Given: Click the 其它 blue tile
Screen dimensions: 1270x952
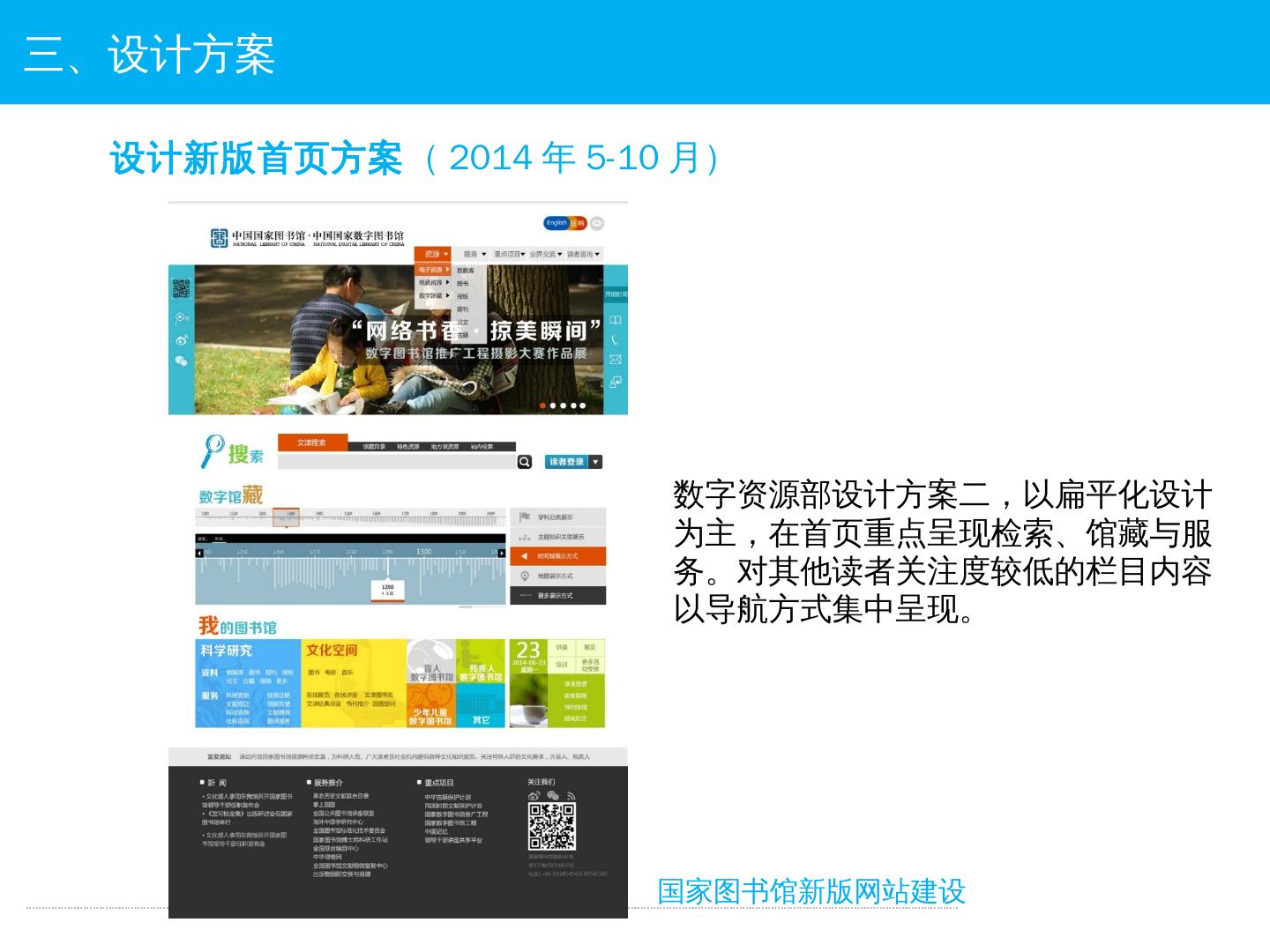Looking at the screenshot, I should [481, 707].
